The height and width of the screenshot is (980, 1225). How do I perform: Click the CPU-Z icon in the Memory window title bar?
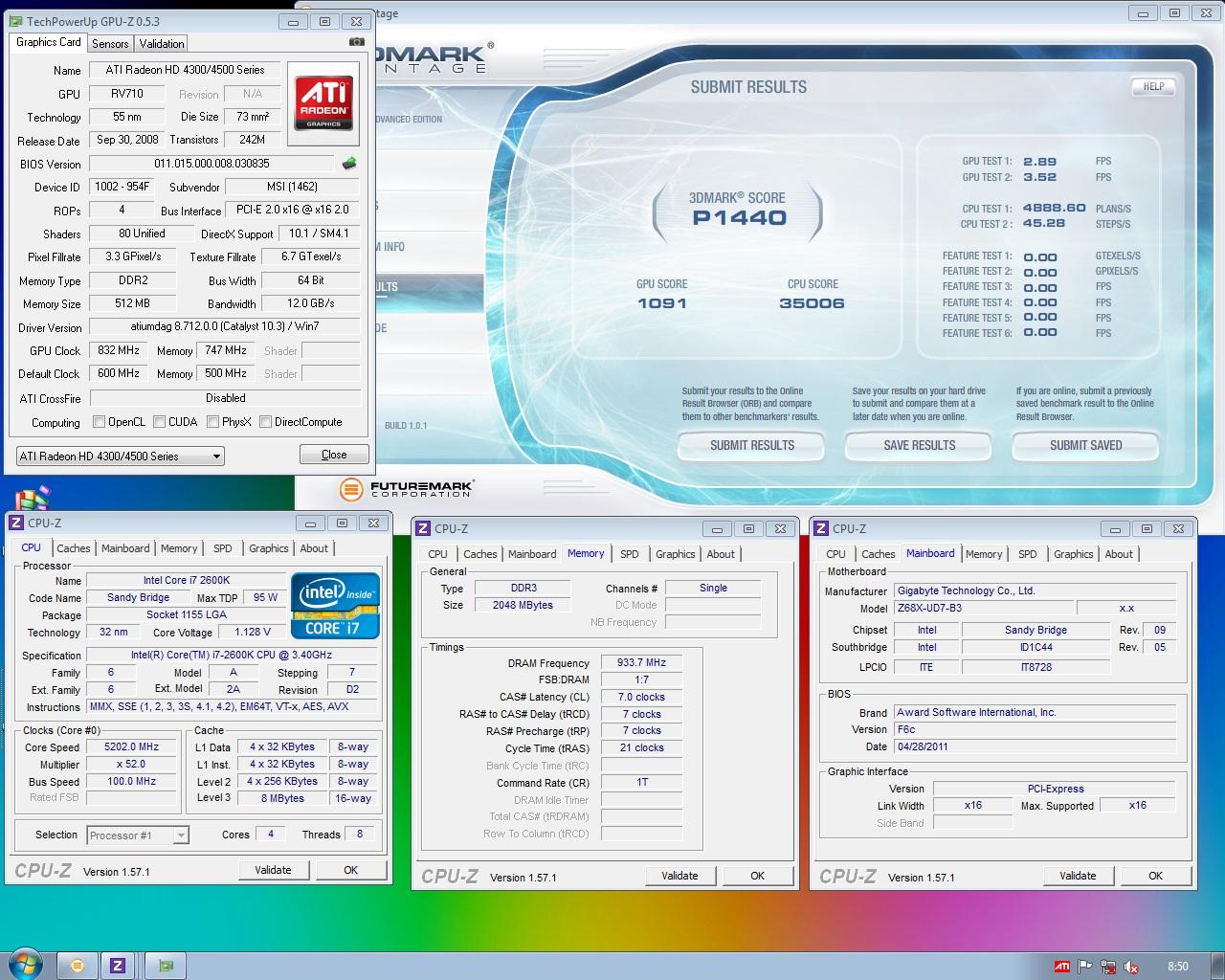423,528
